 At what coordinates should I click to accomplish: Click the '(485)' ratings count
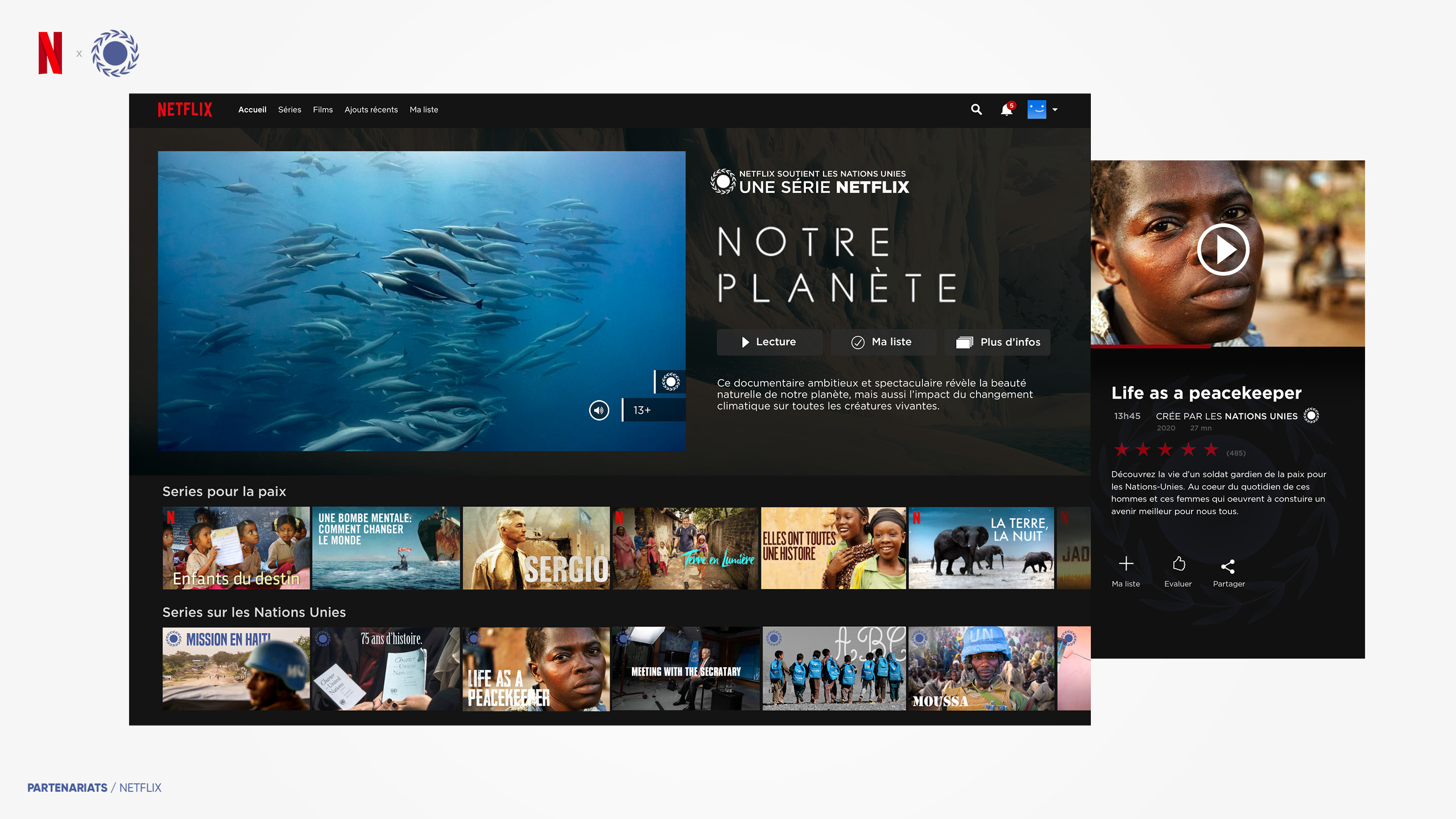[x=1236, y=453]
